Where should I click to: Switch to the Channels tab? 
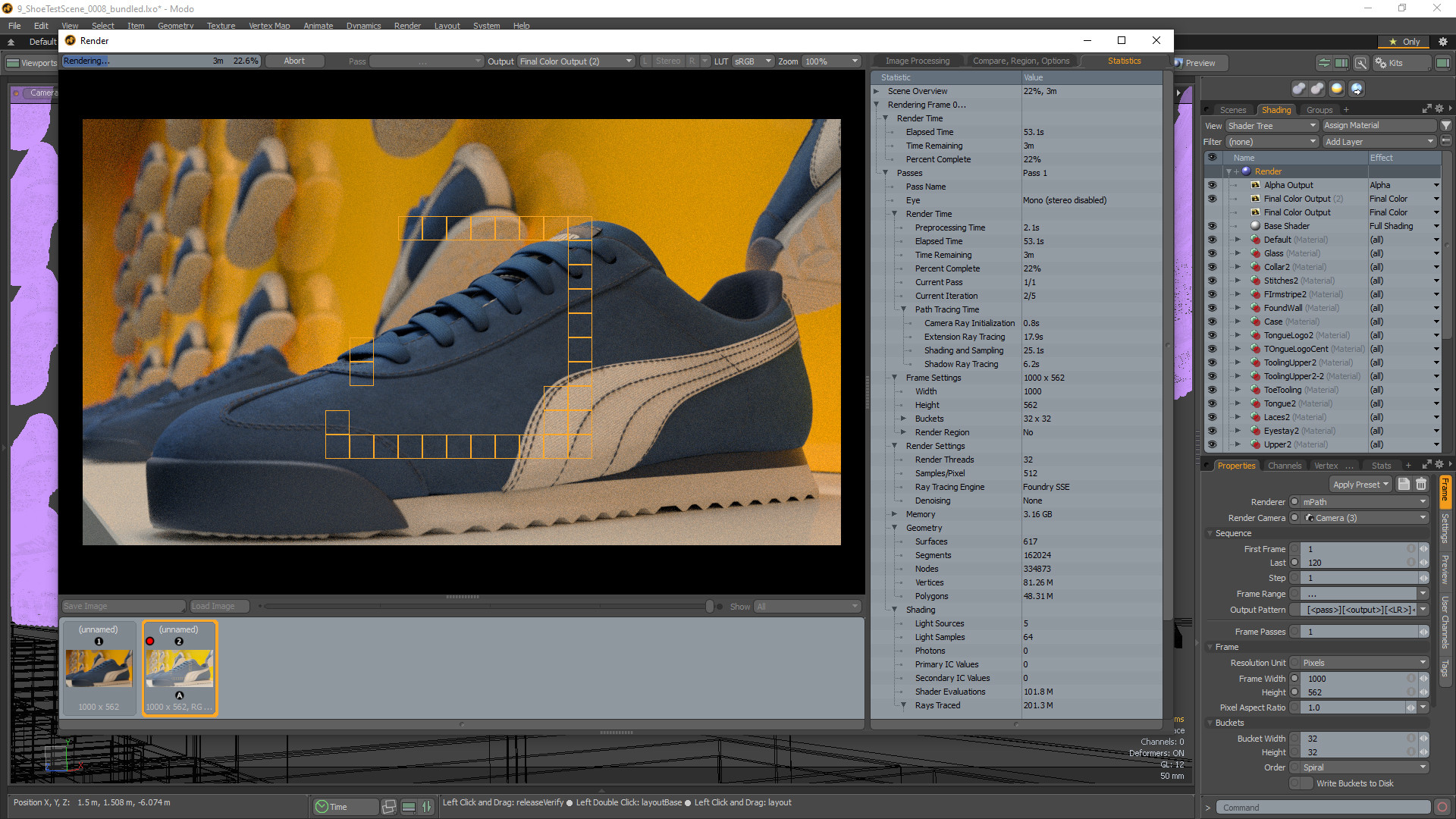click(1284, 466)
